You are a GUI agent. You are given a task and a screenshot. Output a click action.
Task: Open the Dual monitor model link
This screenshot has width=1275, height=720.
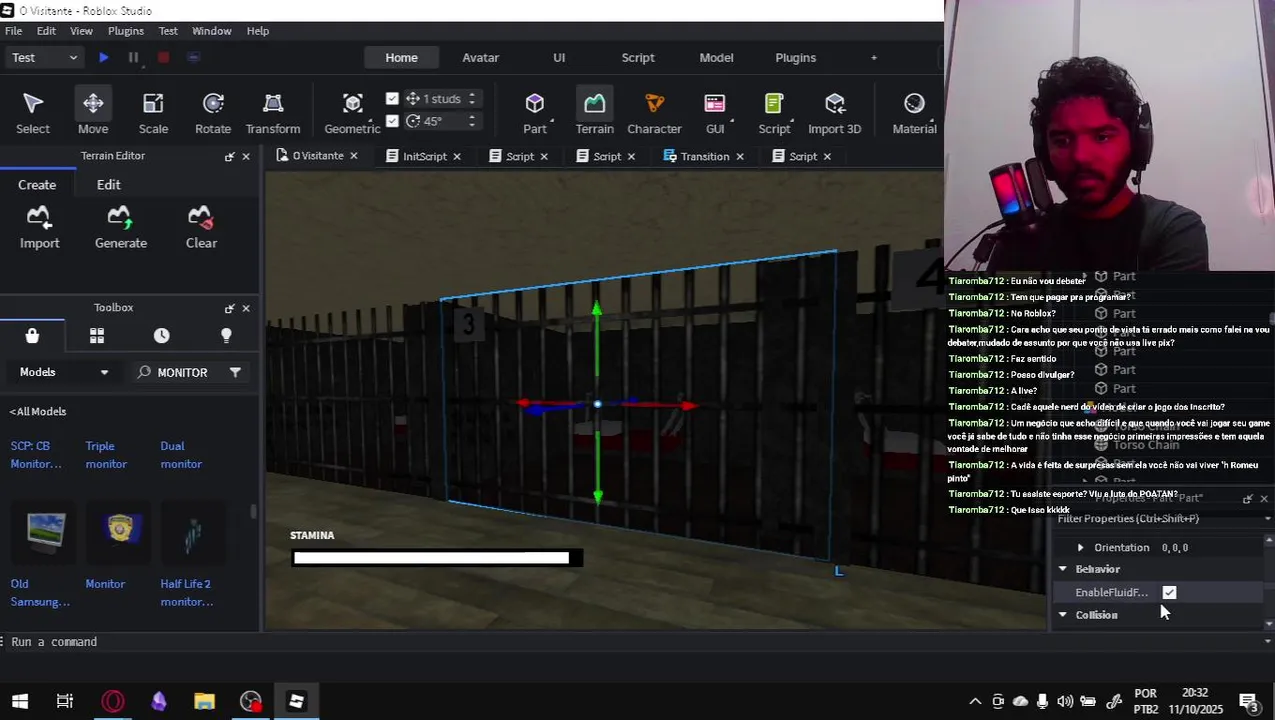pos(181,455)
